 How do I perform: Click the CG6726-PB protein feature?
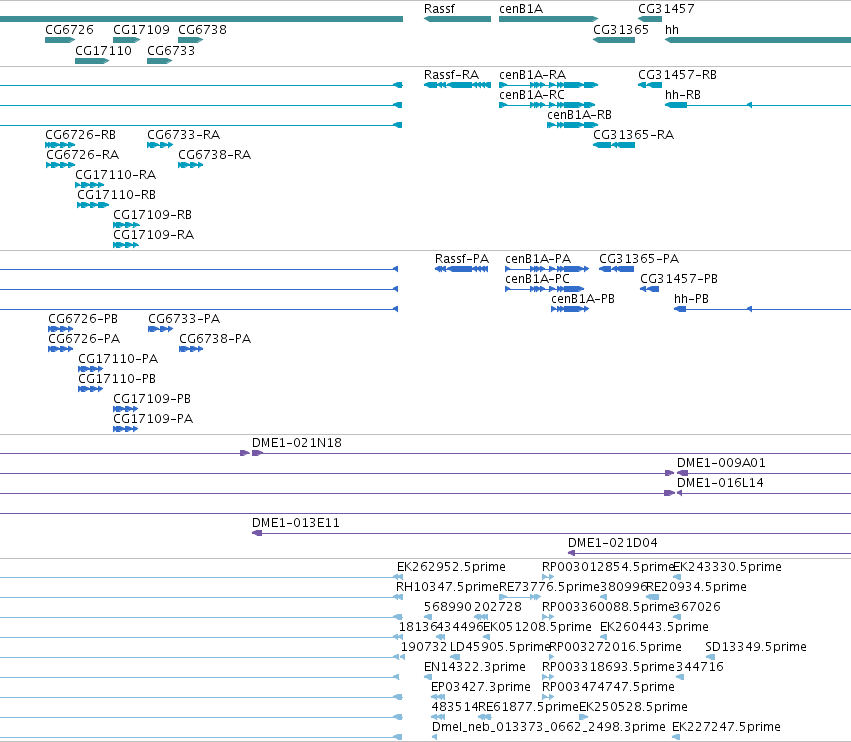coord(60,329)
